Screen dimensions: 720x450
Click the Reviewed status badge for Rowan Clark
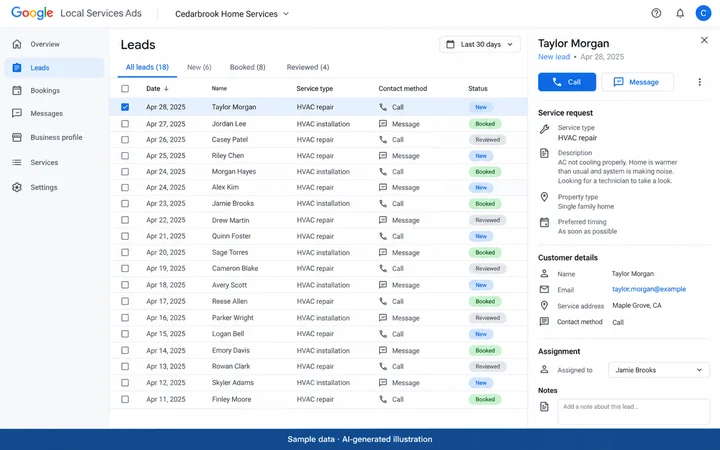(488, 366)
